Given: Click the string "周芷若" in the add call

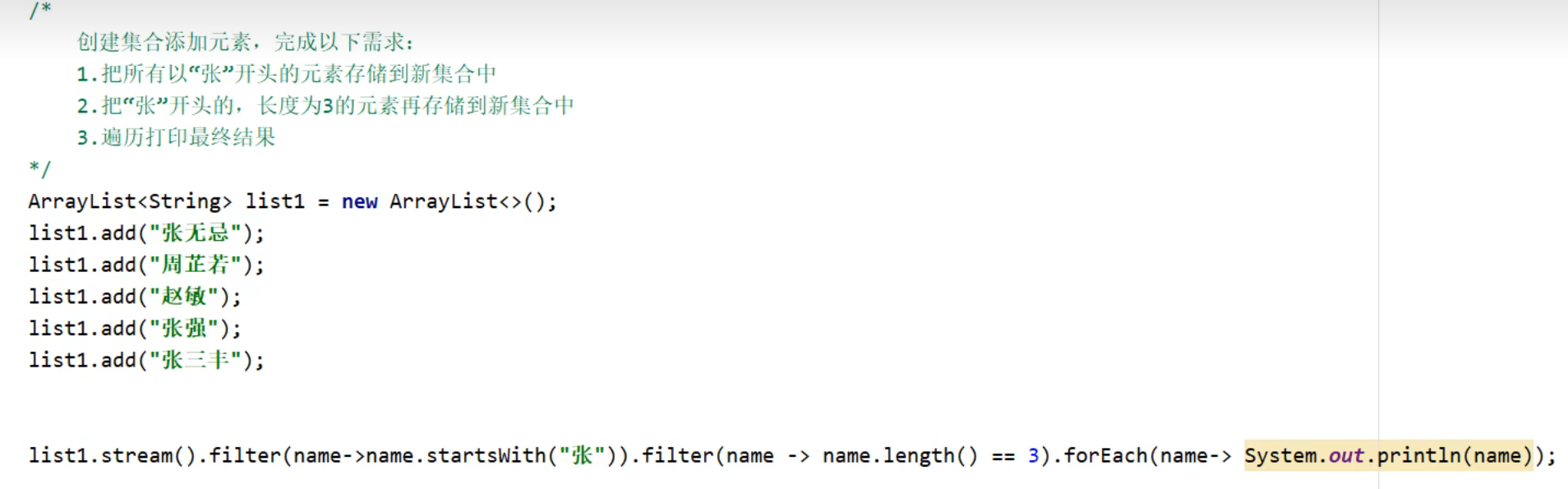Looking at the screenshot, I should 195,265.
